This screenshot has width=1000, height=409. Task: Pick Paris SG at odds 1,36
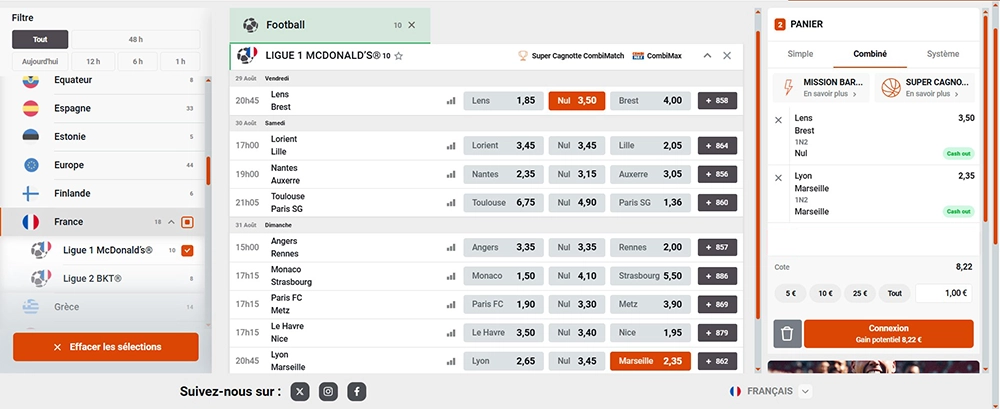pos(650,203)
